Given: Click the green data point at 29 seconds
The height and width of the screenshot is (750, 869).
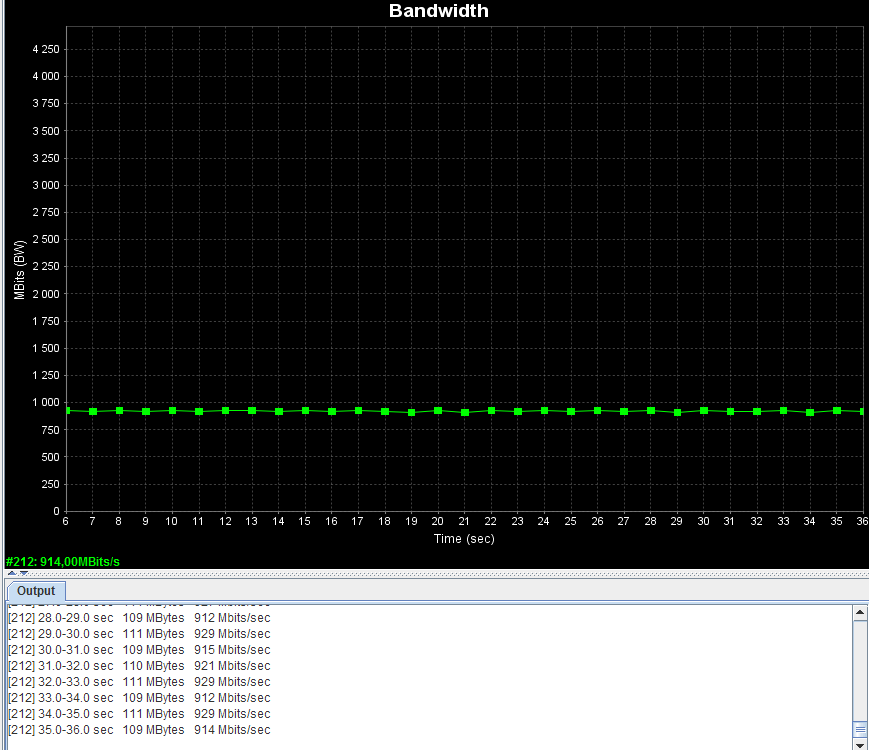Looking at the screenshot, I should (x=677, y=412).
